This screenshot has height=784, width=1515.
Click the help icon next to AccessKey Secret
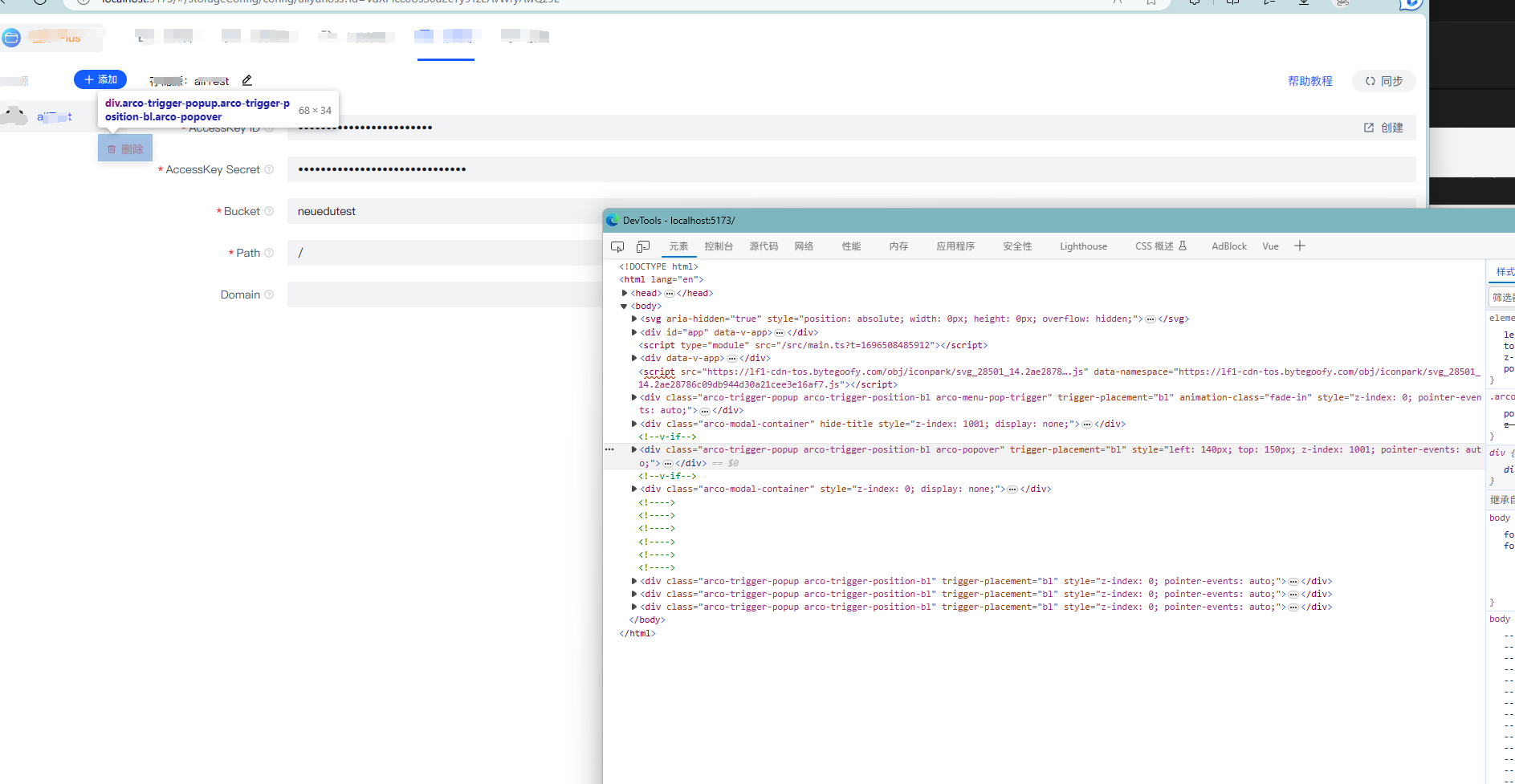pos(269,169)
